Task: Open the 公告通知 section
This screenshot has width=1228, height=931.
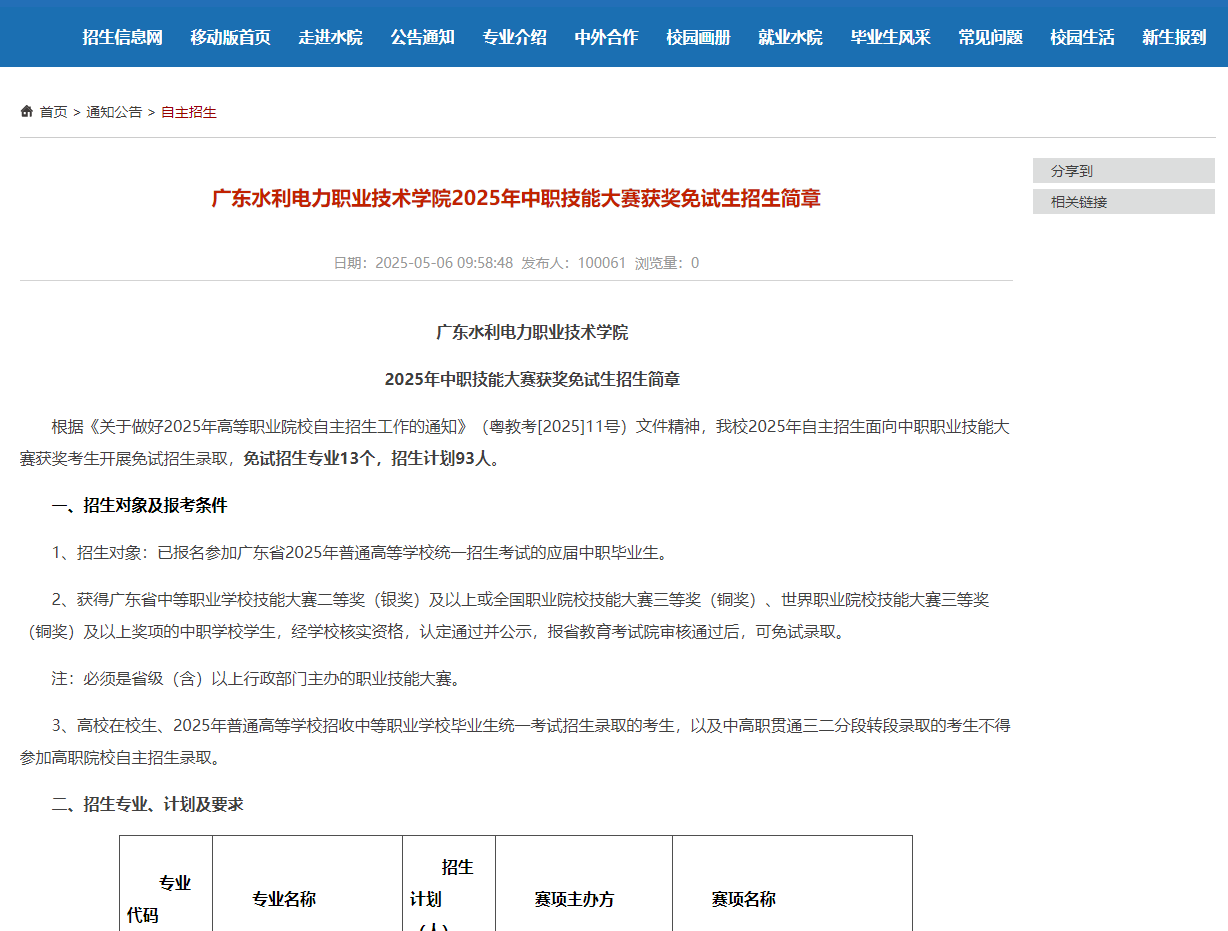Action: click(421, 33)
